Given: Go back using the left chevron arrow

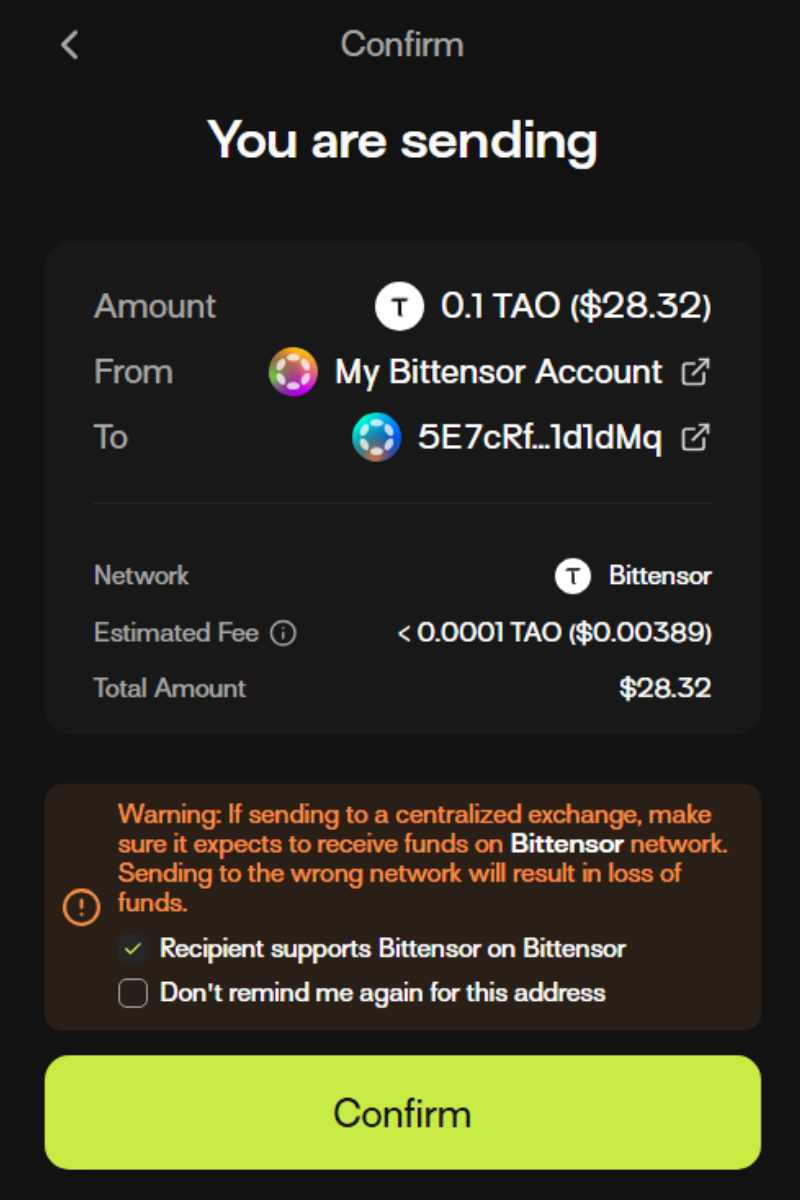Looking at the screenshot, I should 69,45.
